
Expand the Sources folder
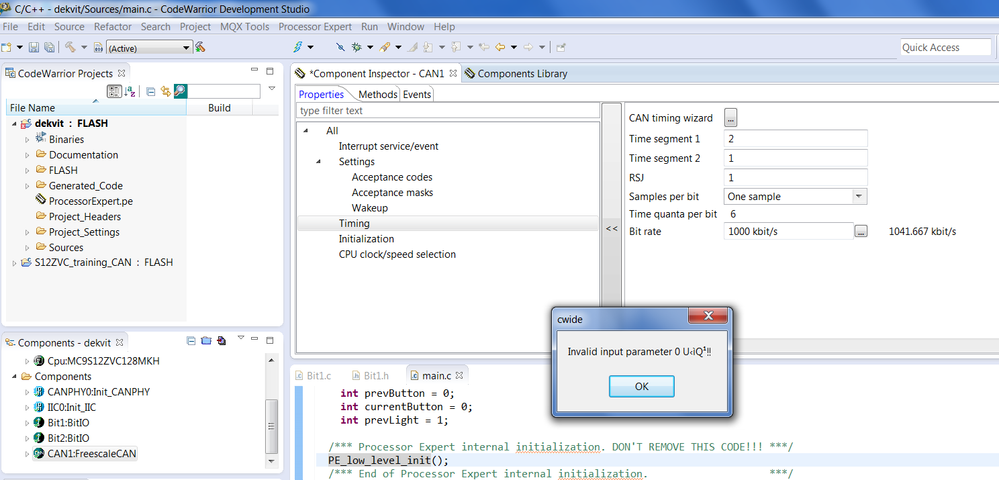[27, 248]
